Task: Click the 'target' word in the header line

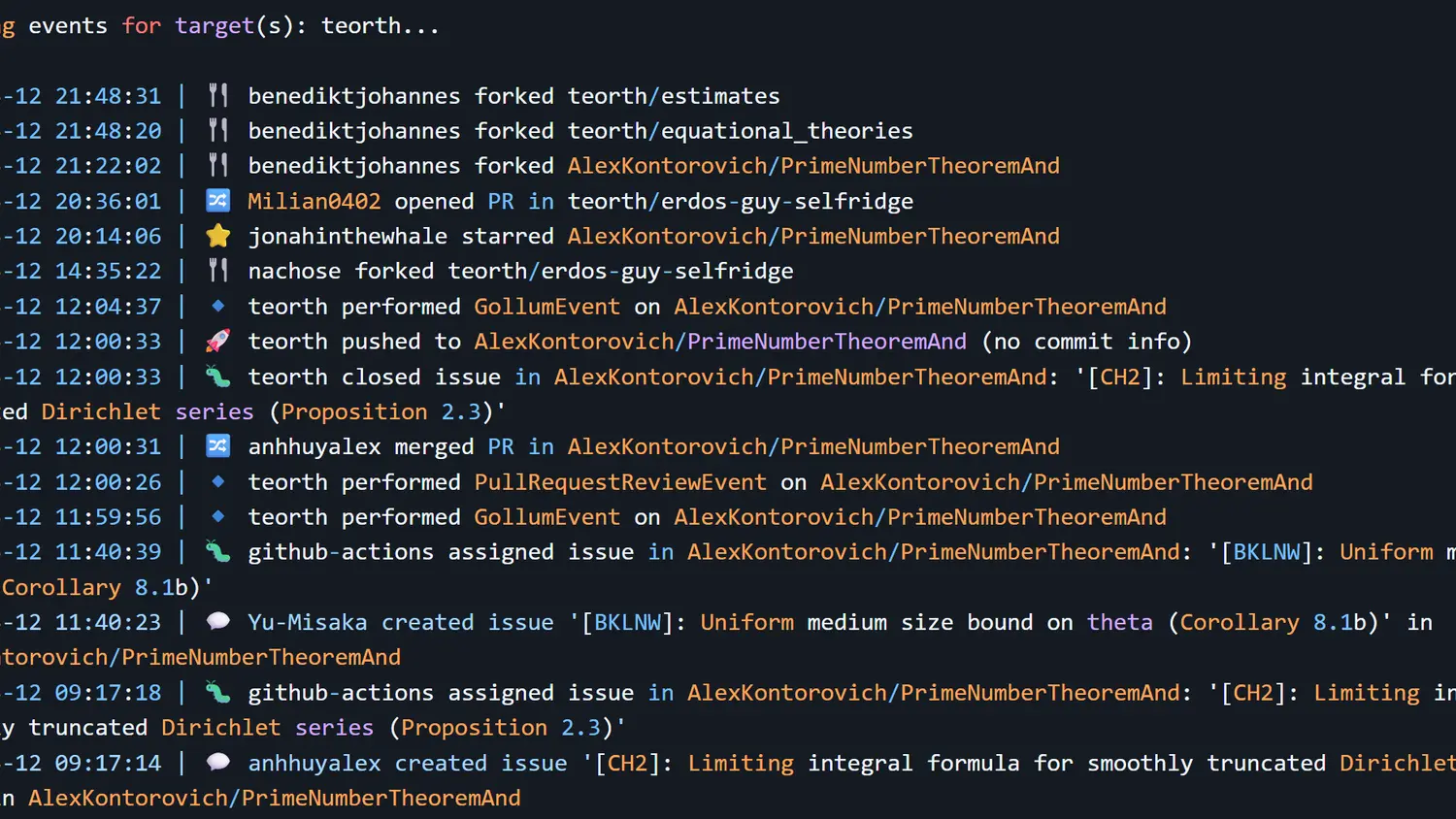Action: (215, 26)
